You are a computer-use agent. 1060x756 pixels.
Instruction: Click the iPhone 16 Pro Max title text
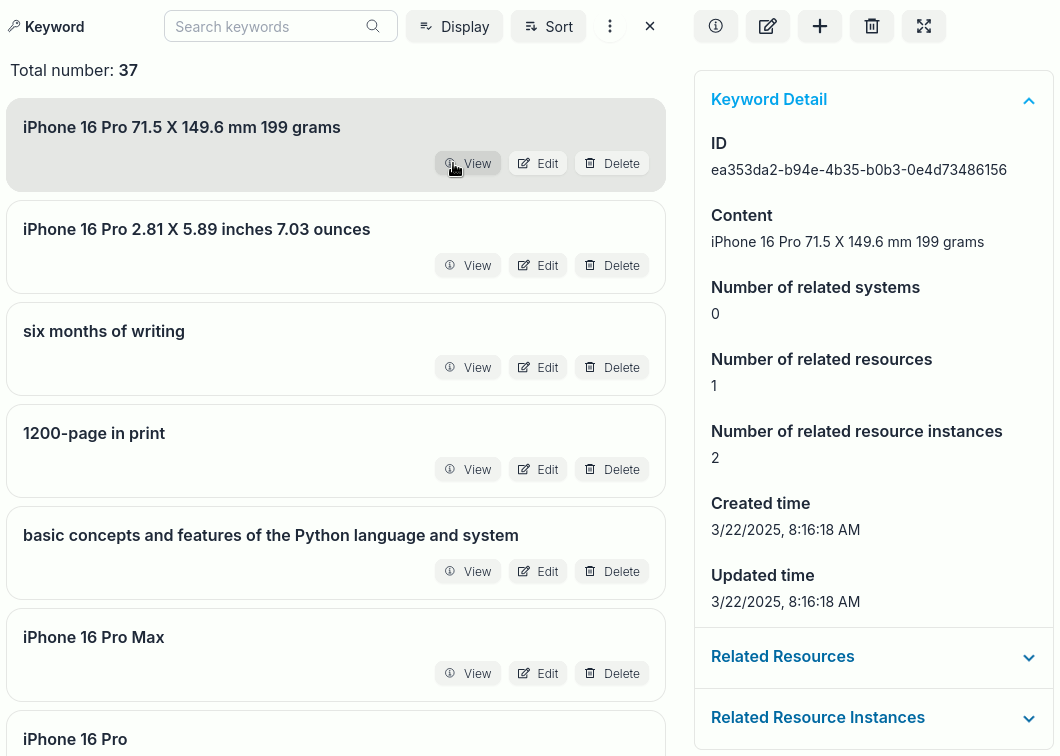[x=93, y=638]
